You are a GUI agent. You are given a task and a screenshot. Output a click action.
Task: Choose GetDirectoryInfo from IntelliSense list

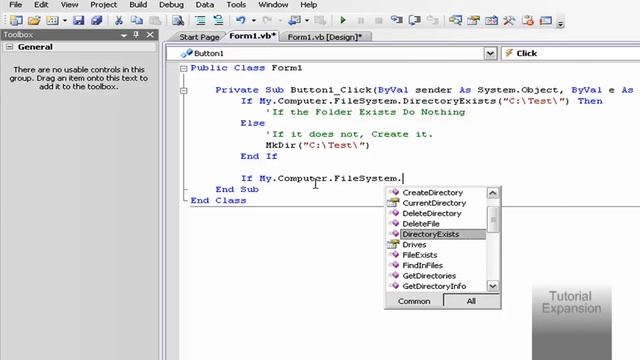(434, 287)
